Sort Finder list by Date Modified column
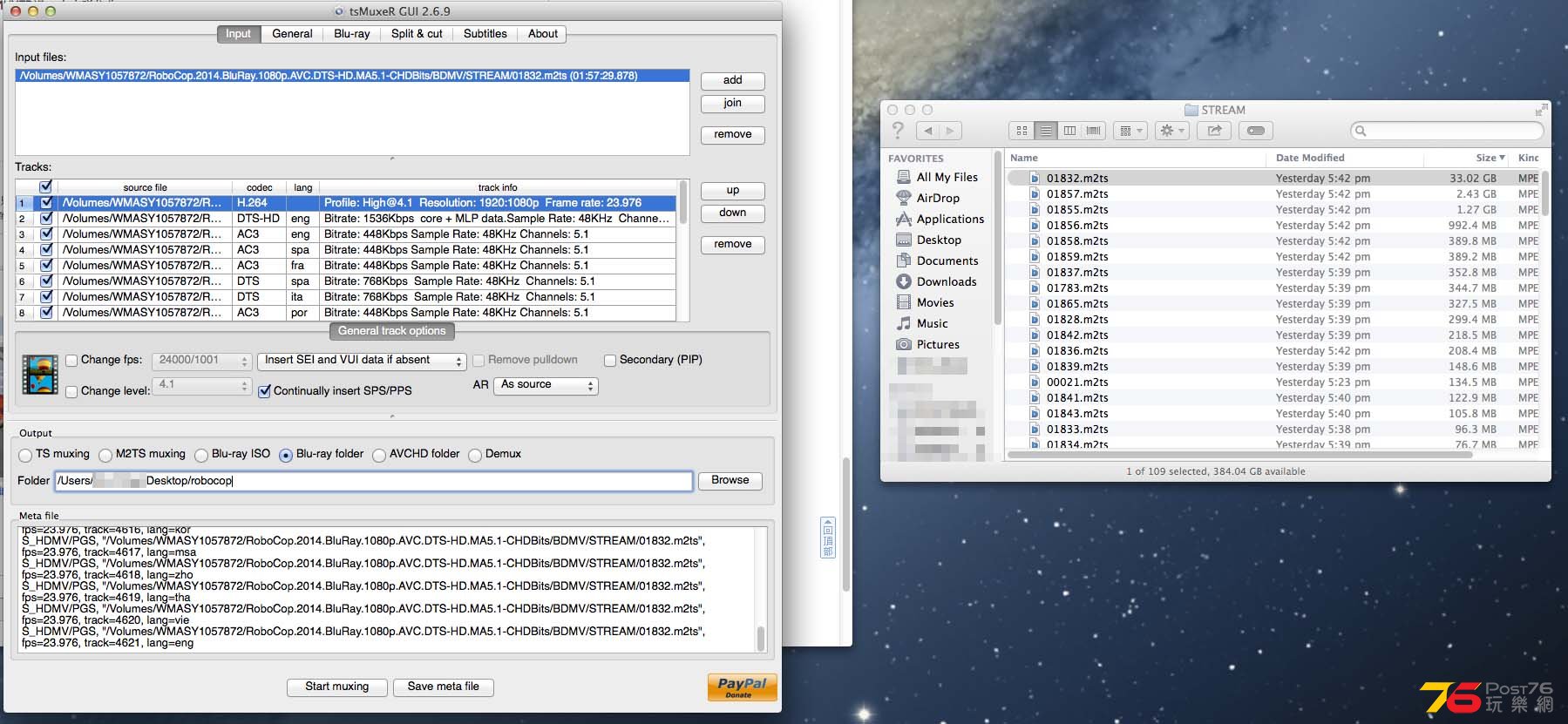The height and width of the screenshot is (724, 1568). (1344, 158)
